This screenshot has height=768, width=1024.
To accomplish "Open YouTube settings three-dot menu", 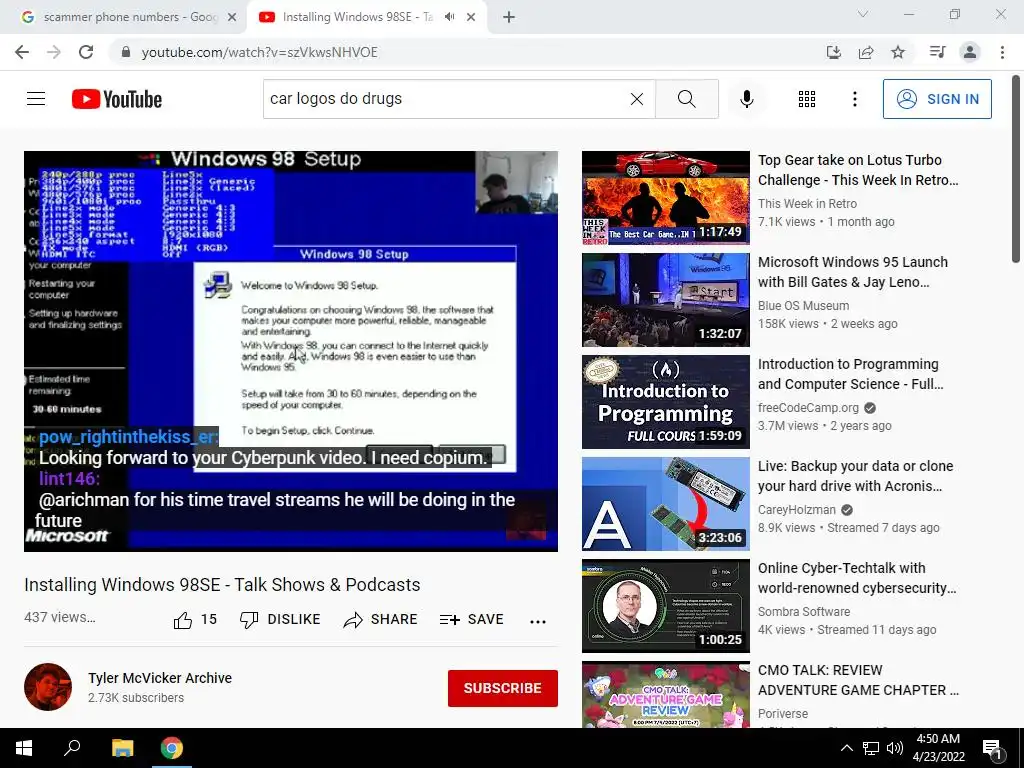I will [854, 99].
